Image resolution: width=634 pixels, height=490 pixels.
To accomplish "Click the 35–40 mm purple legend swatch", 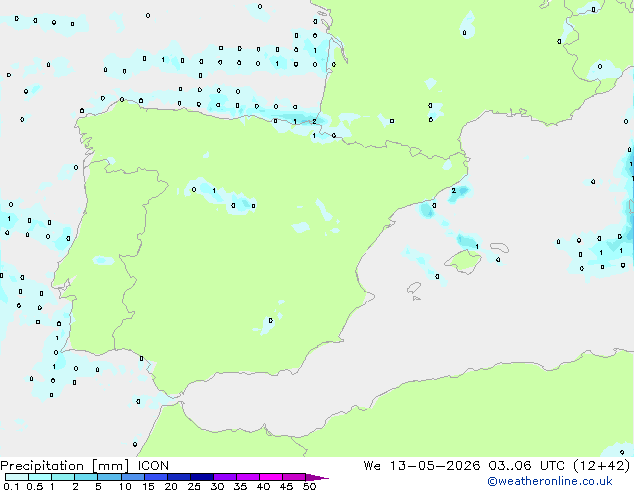I will [247, 477].
